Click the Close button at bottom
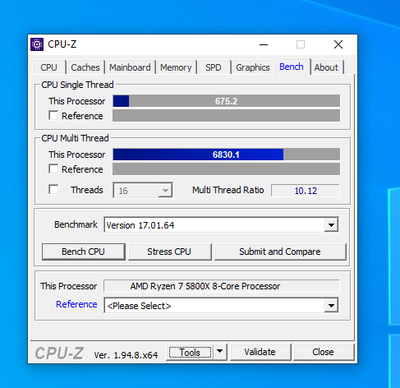Viewport: 400px width, 388px height. 323,352
